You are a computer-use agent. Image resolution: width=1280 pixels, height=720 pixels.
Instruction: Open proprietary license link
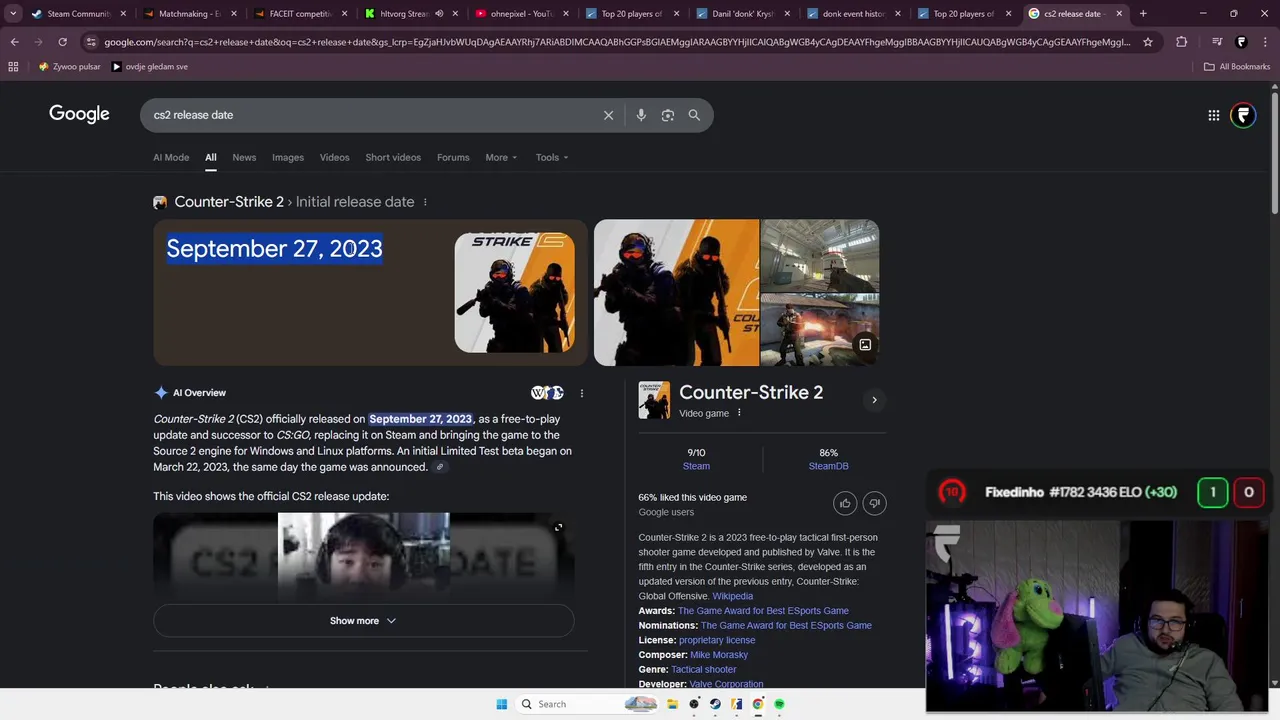[717, 640]
